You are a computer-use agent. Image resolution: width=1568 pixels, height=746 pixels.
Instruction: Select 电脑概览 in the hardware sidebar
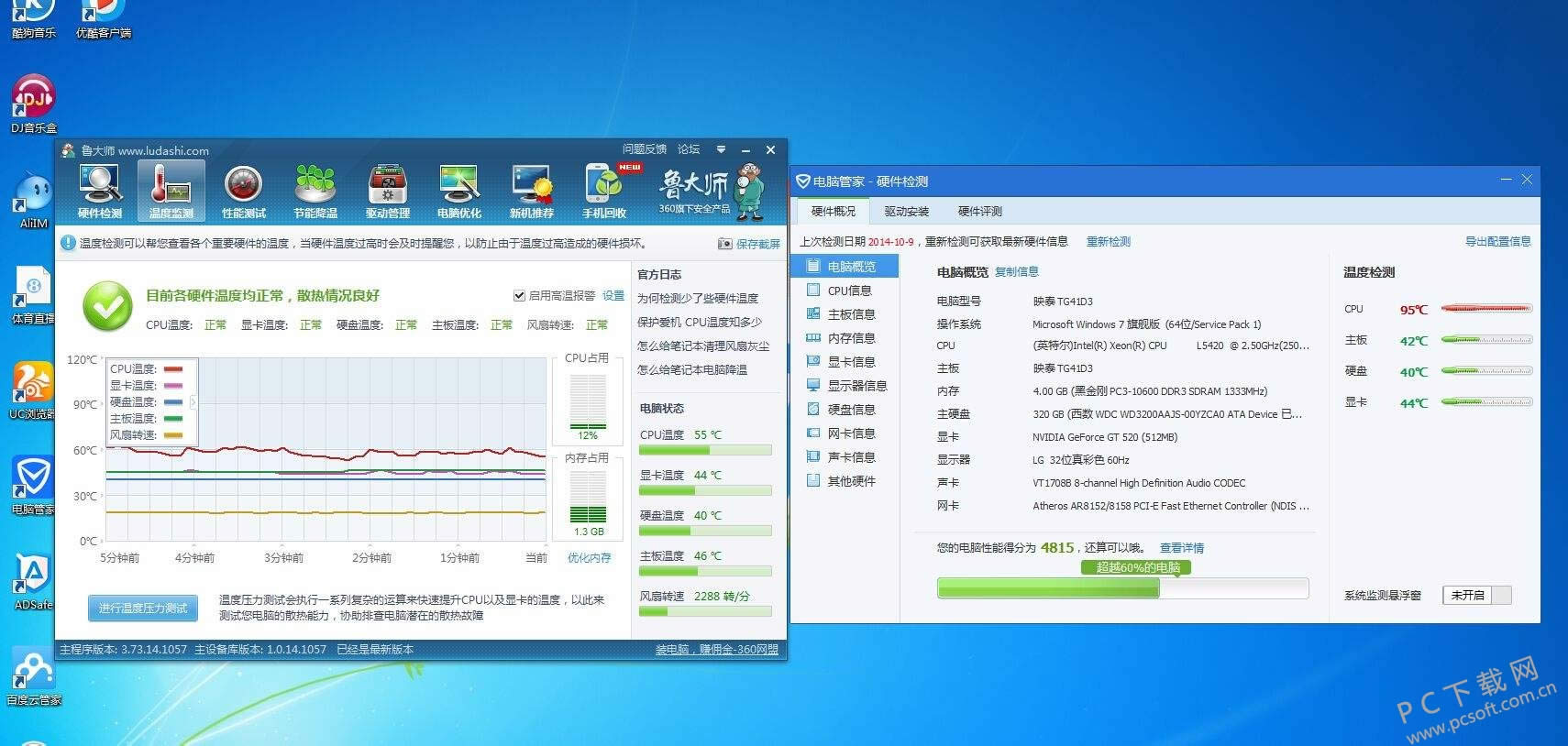845,267
